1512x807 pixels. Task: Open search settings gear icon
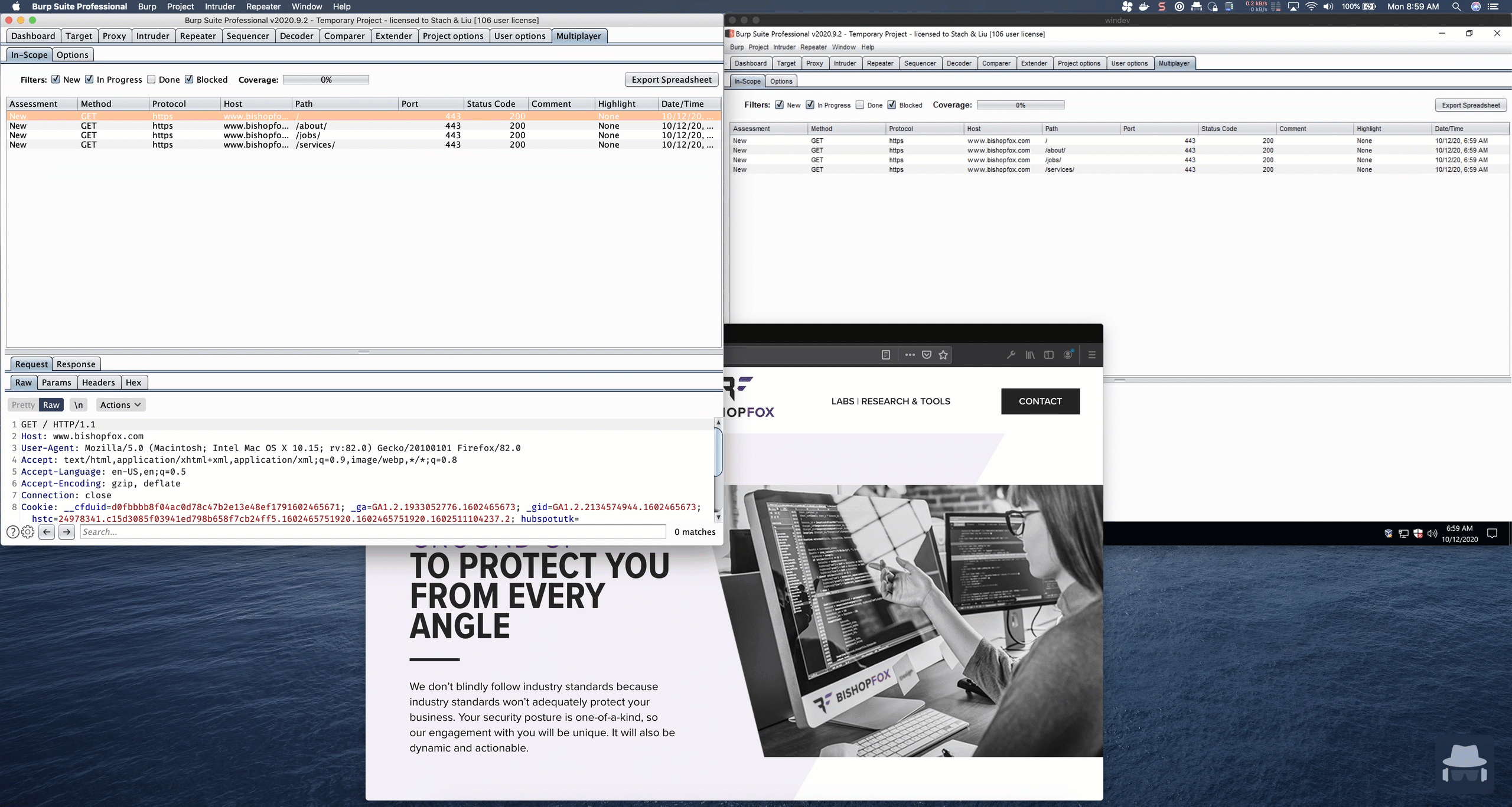[x=28, y=532]
